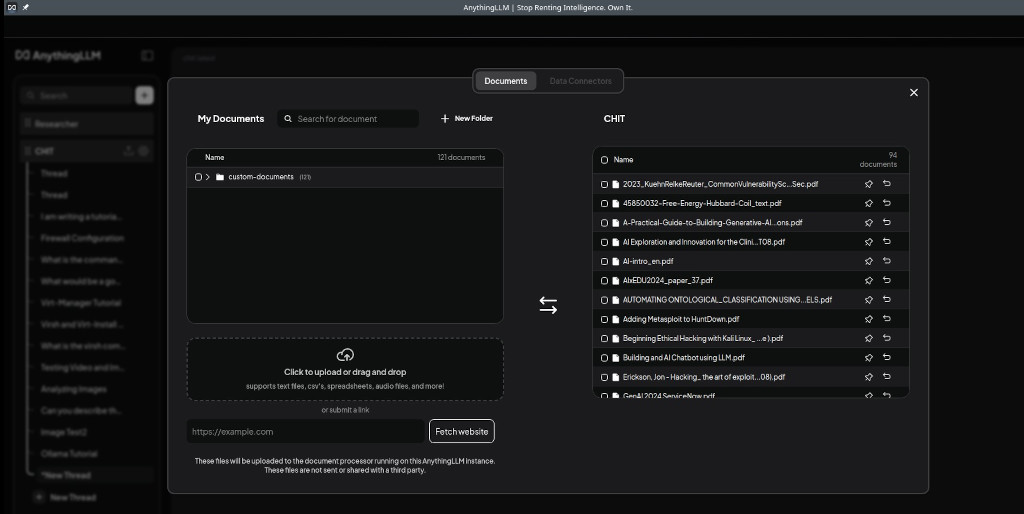Tick the AI-intro_en.pdf checkbox
The image size is (1024, 514).
[x=604, y=262]
